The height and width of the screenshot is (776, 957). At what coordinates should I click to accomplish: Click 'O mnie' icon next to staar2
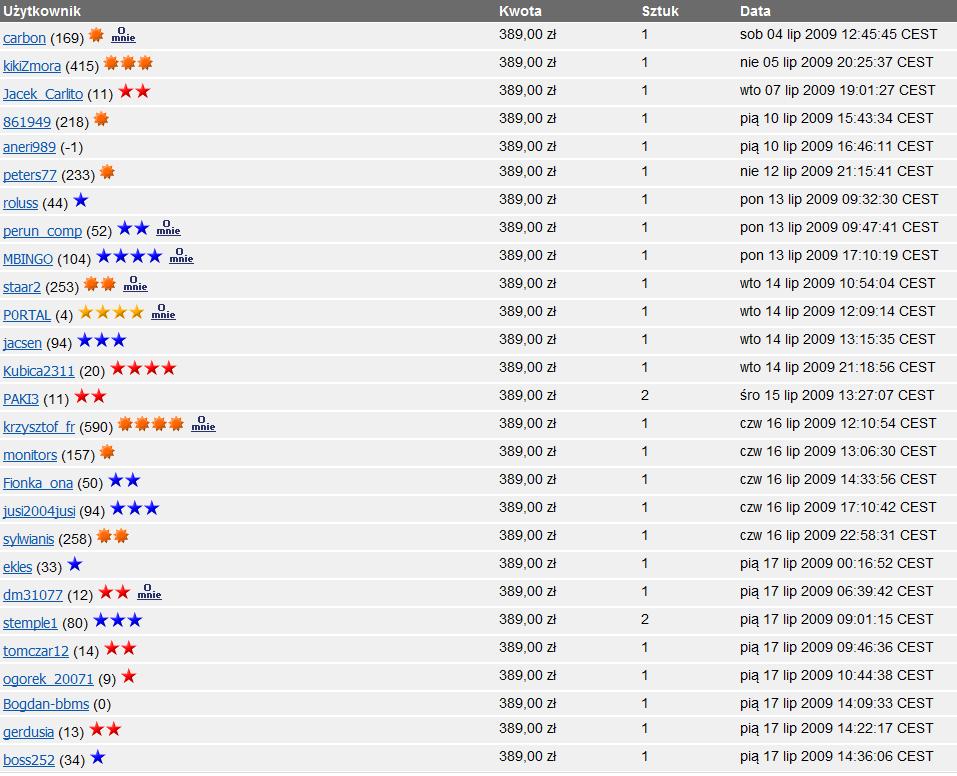click(135, 285)
